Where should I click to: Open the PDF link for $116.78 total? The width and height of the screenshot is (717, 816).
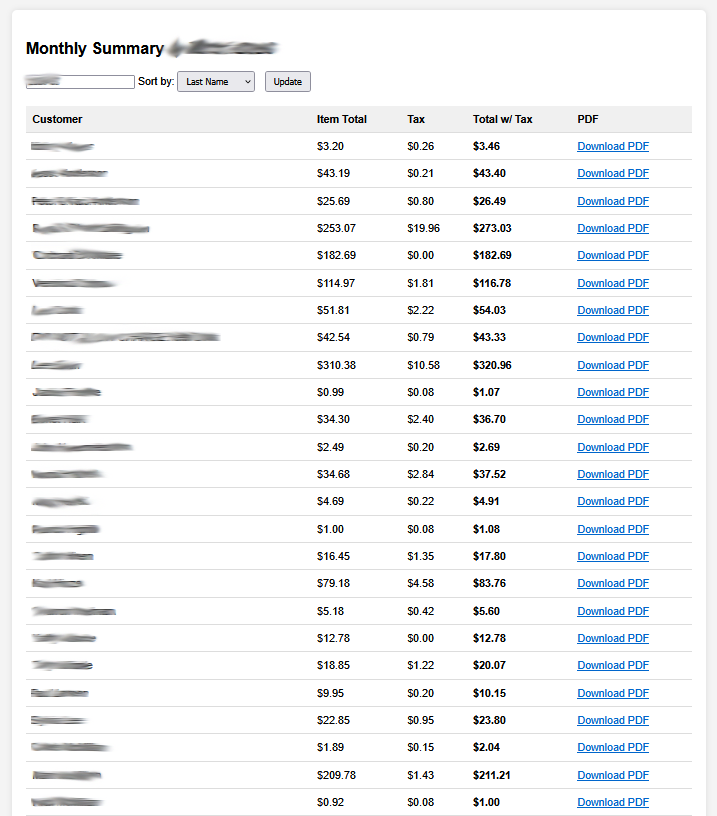(x=613, y=283)
